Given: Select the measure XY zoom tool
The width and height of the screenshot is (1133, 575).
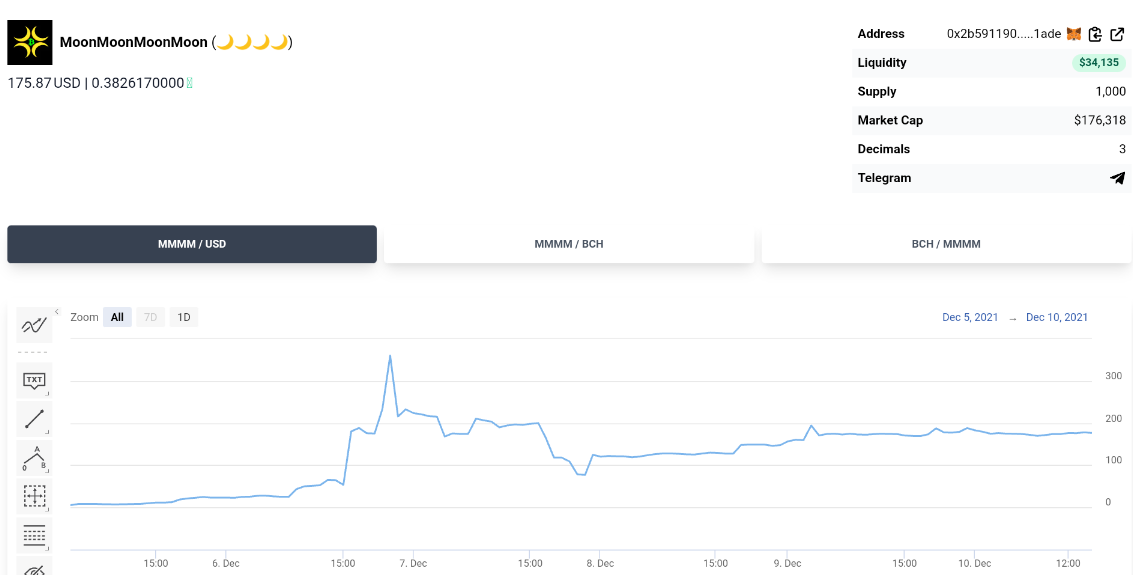Looking at the screenshot, I should [x=34, y=496].
